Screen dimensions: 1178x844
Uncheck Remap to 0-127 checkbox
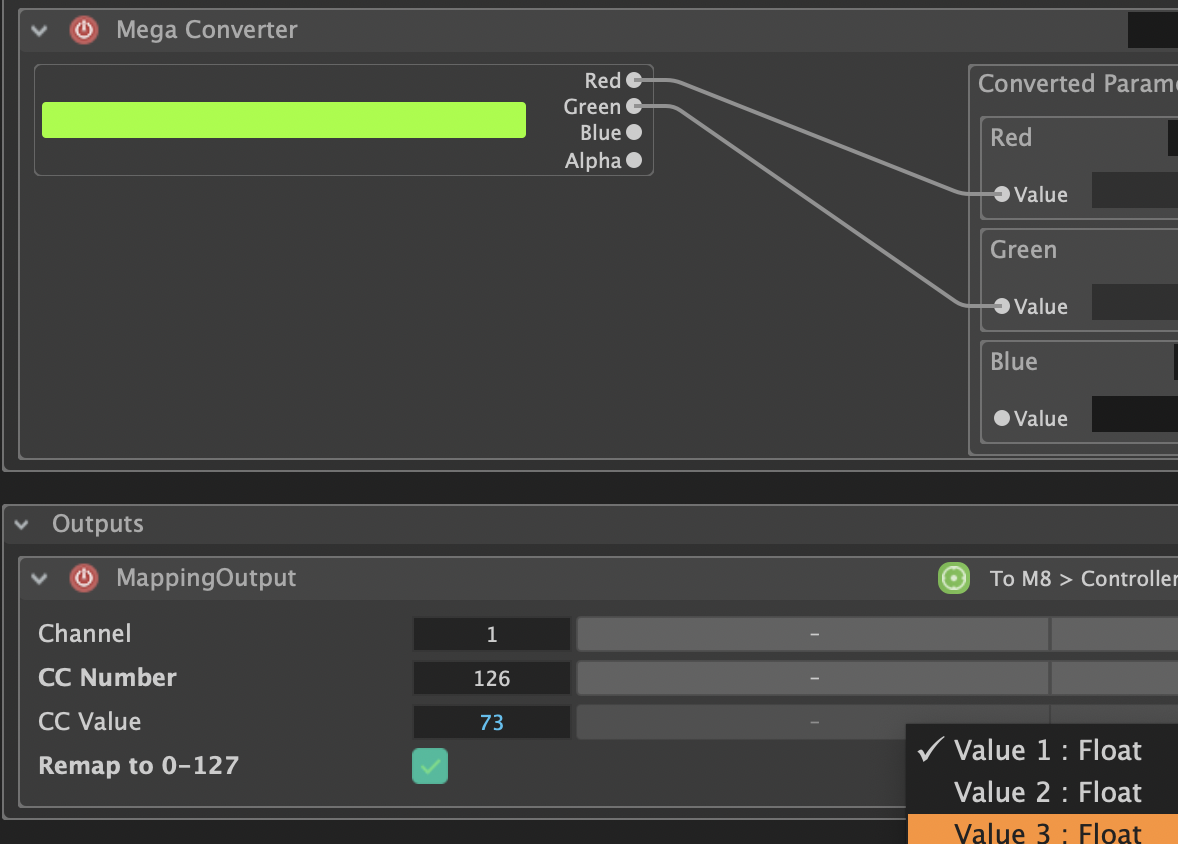click(430, 766)
